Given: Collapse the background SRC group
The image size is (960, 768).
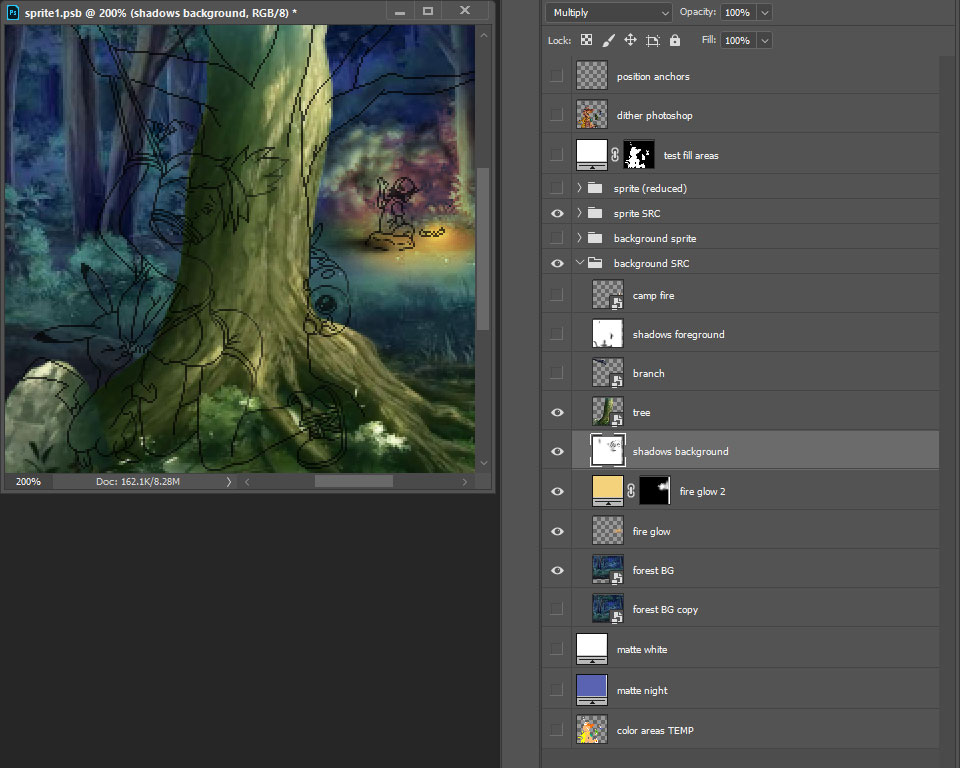Looking at the screenshot, I should (x=580, y=263).
